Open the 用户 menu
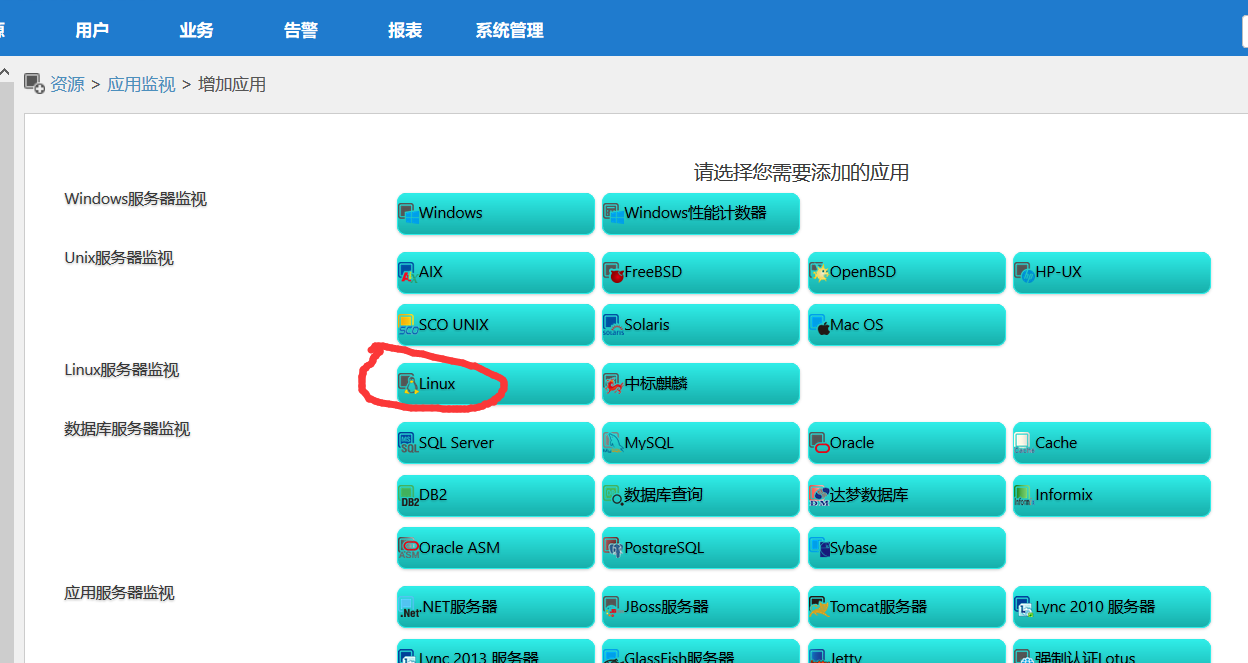Screen dimensions: 1248x663 pyautogui.click(x=92, y=30)
